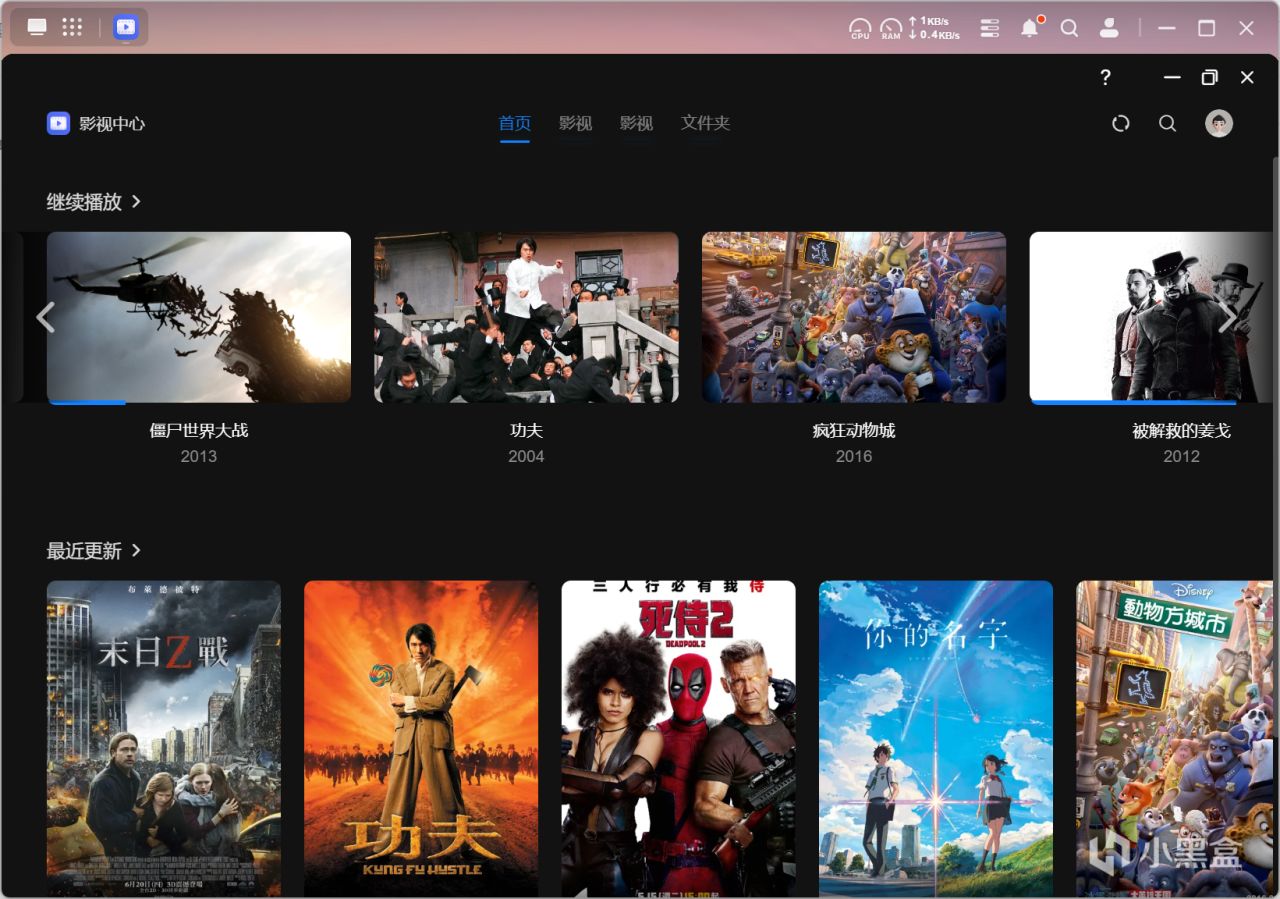
Task: Open the app grid launcher
Action: [x=72, y=27]
